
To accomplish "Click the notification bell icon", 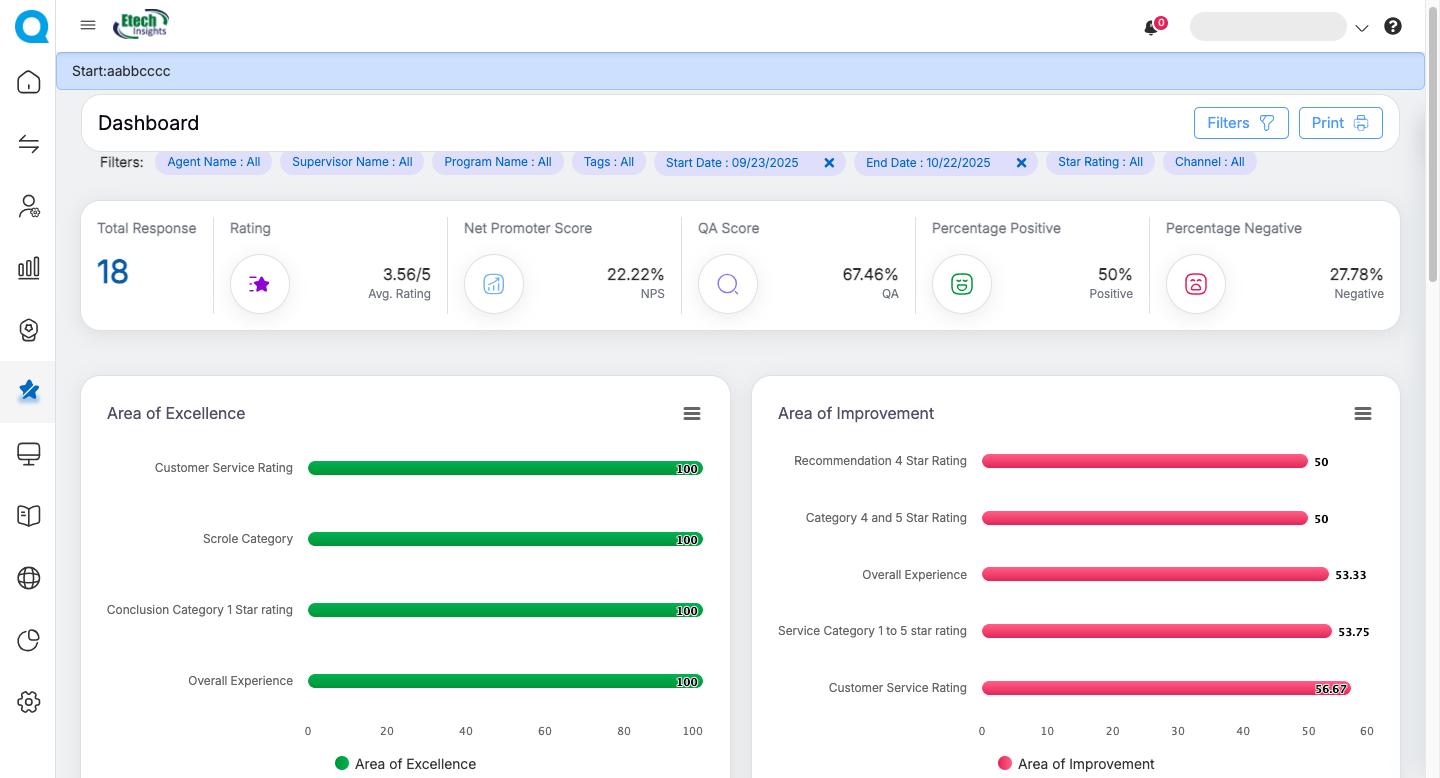I will click(x=1151, y=28).
